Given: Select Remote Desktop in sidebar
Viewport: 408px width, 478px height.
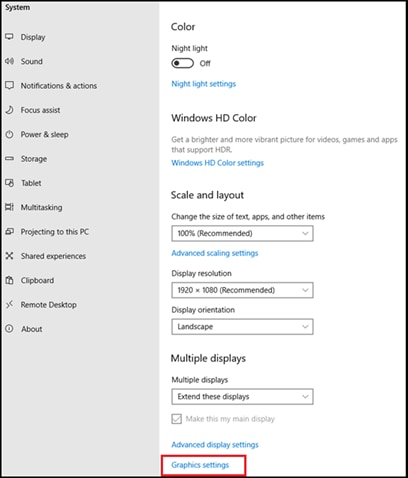Looking at the screenshot, I should (x=49, y=305).
